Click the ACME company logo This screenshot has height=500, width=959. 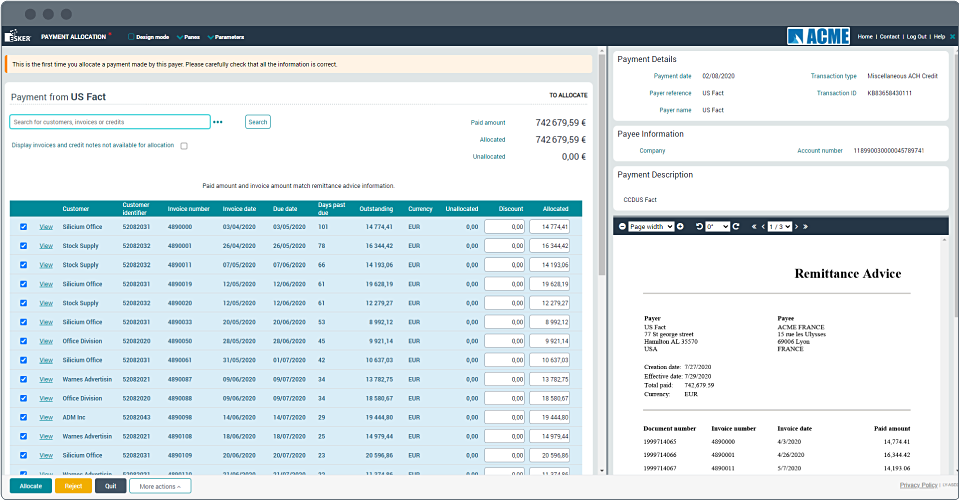[x=818, y=36]
